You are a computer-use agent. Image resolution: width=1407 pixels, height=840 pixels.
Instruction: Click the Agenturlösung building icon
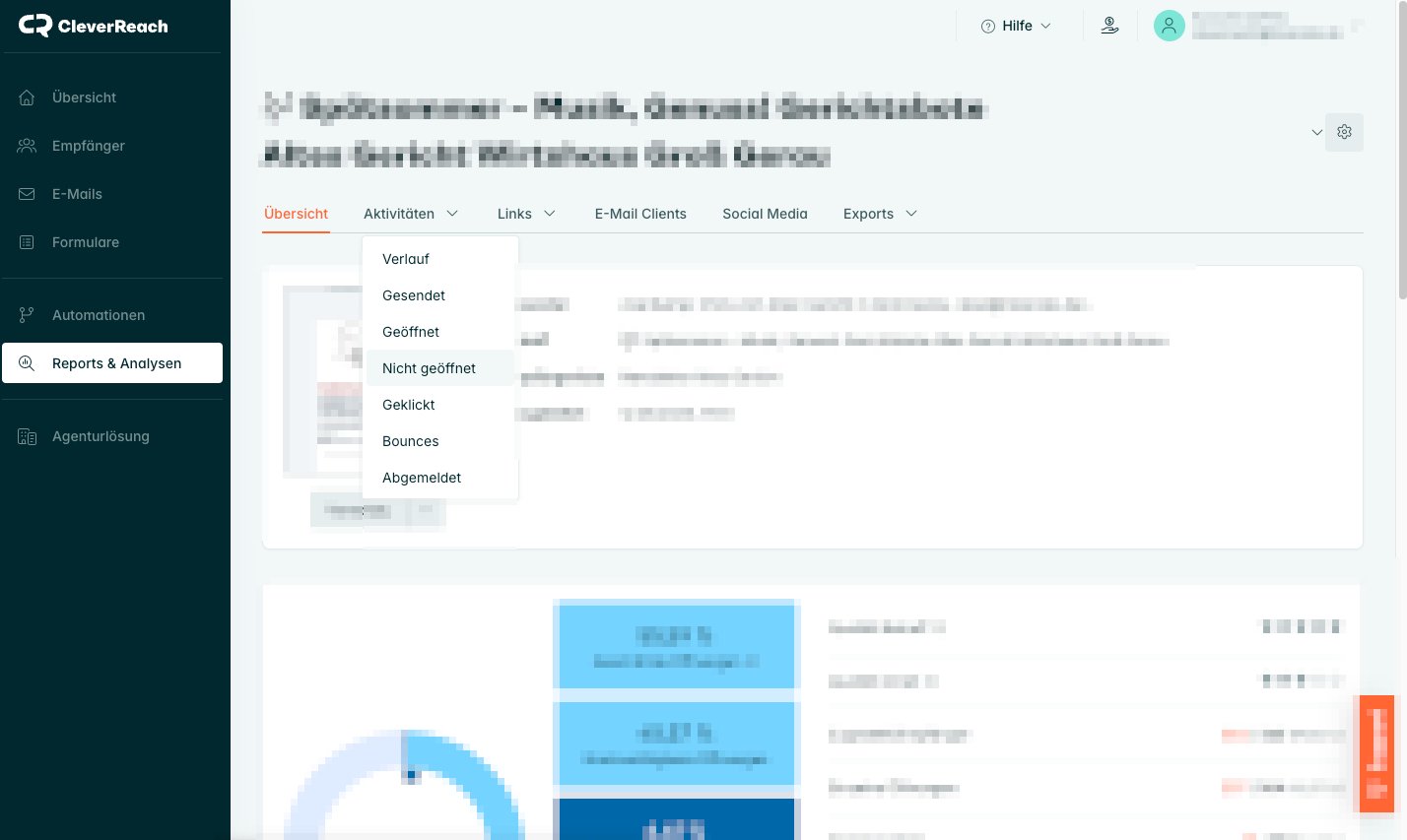(28, 436)
